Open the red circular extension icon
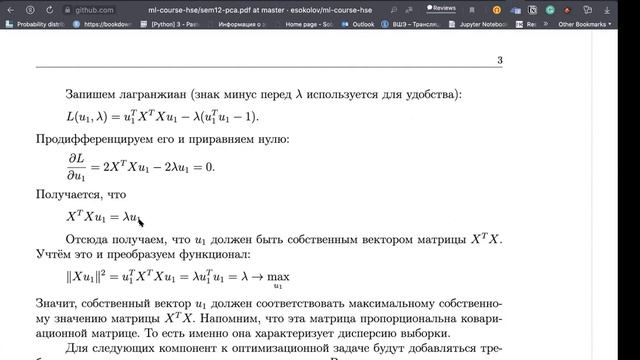Screen dimensions: 640x360 point(567,10)
